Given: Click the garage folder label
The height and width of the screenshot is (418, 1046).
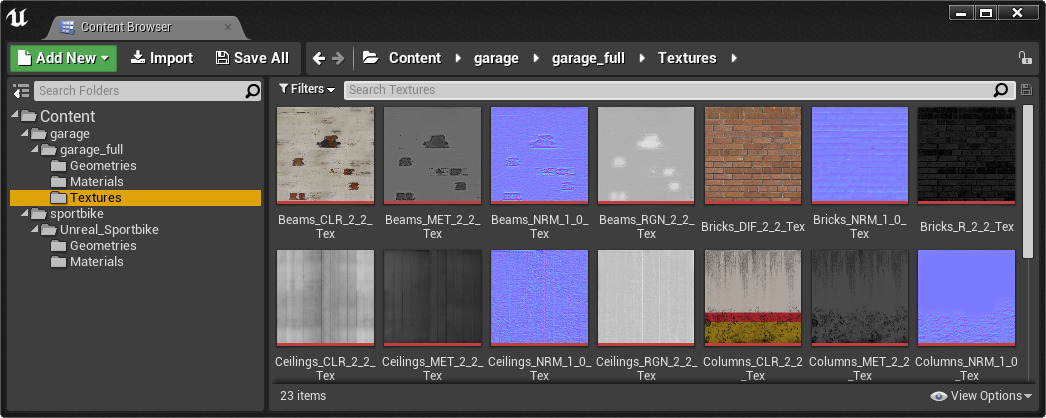Looking at the screenshot, I should pos(70,133).
